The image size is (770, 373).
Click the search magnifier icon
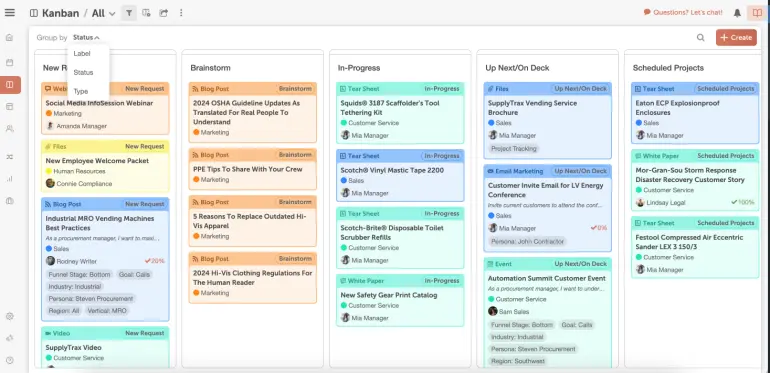point(701,38)
